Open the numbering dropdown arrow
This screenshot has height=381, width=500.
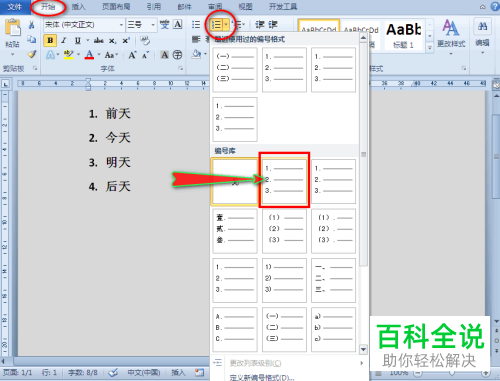(x=226, y=24)
